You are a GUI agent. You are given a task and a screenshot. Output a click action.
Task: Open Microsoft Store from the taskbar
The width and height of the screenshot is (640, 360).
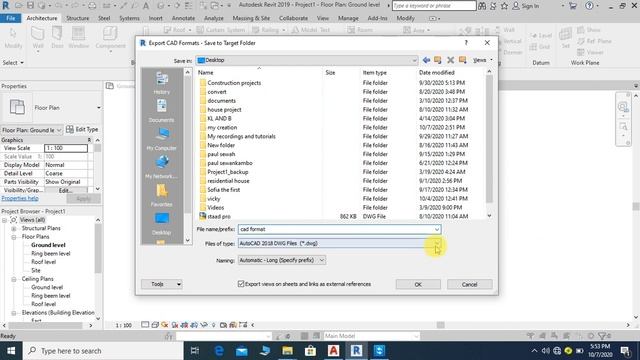[310, 351]
